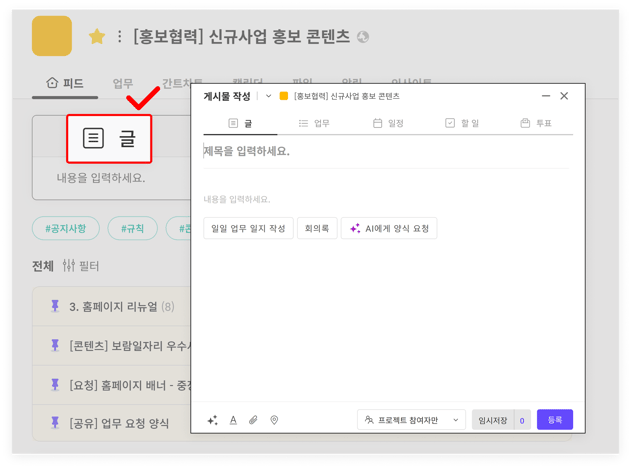The height and width of the screenshot is (468, 631).
Task: Select the 투표 tab in the post dialog
Action: coord(536,123)
